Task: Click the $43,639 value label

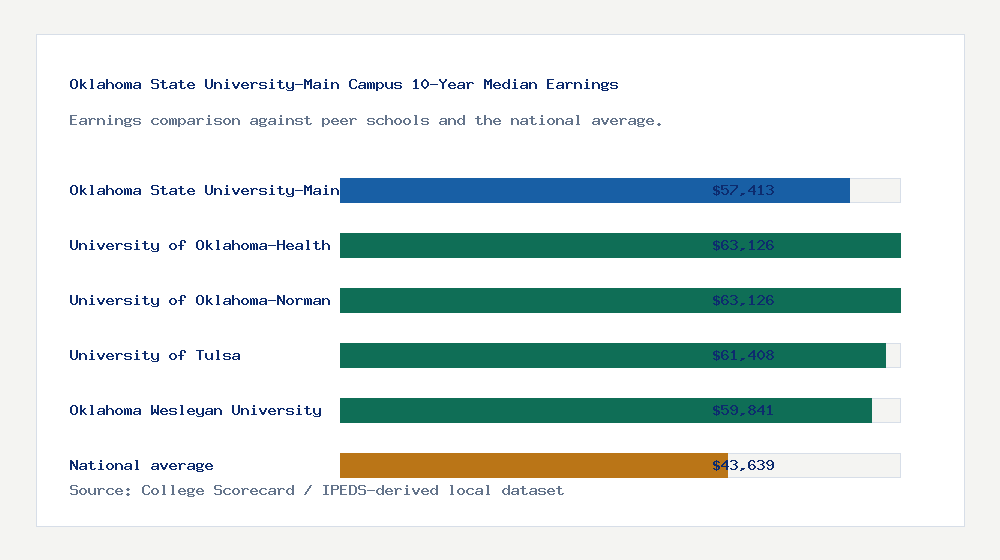Action: tap(743, 466)
